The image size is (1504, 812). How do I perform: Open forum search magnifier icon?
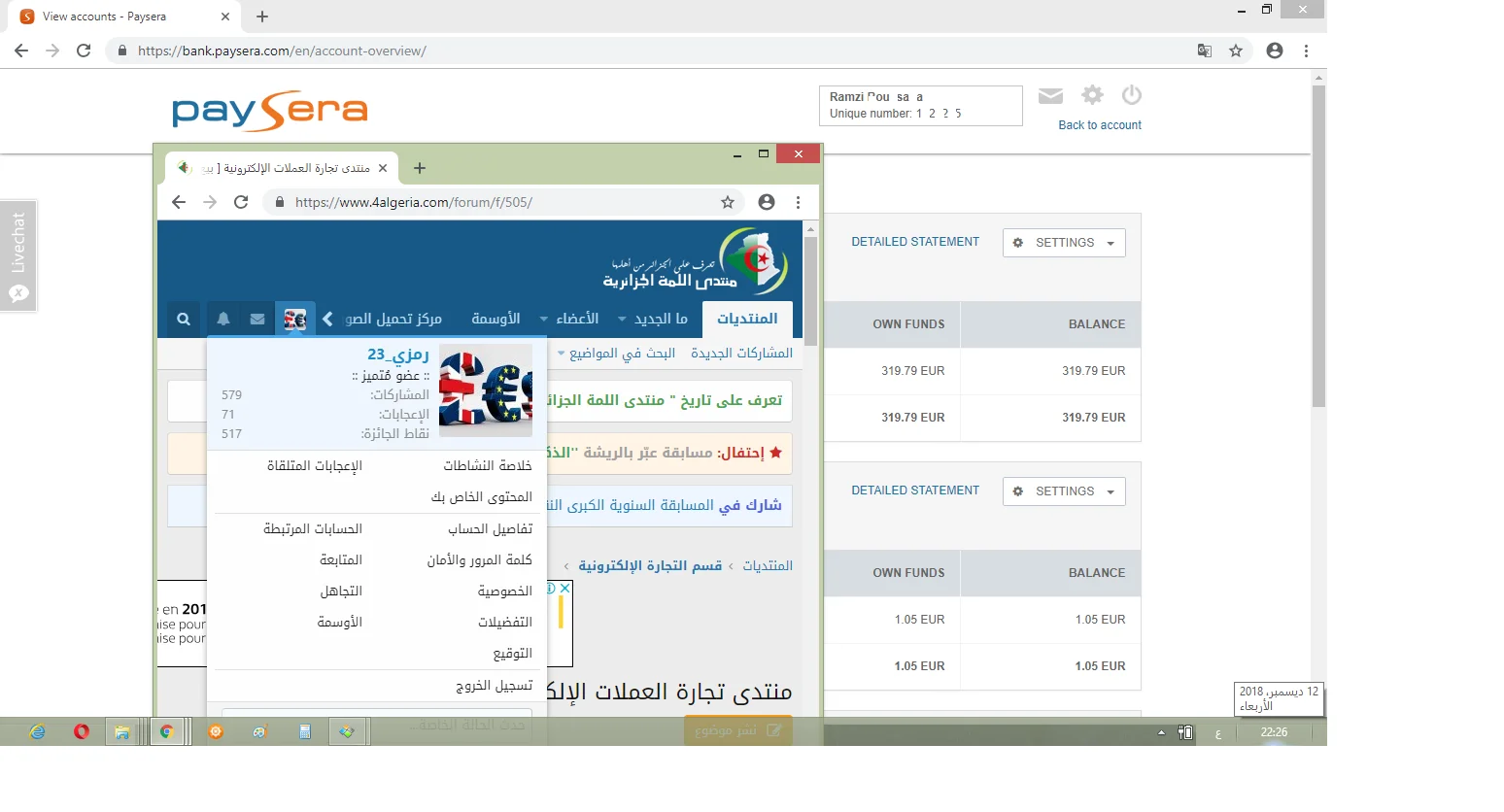(184, 319)
